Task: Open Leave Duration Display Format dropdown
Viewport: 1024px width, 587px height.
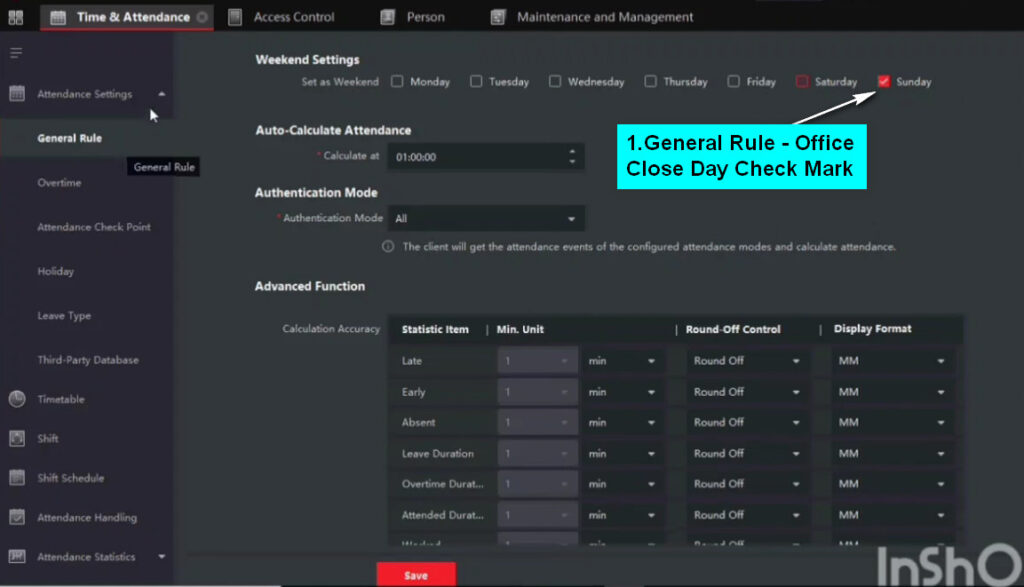Action: point(891,454)
